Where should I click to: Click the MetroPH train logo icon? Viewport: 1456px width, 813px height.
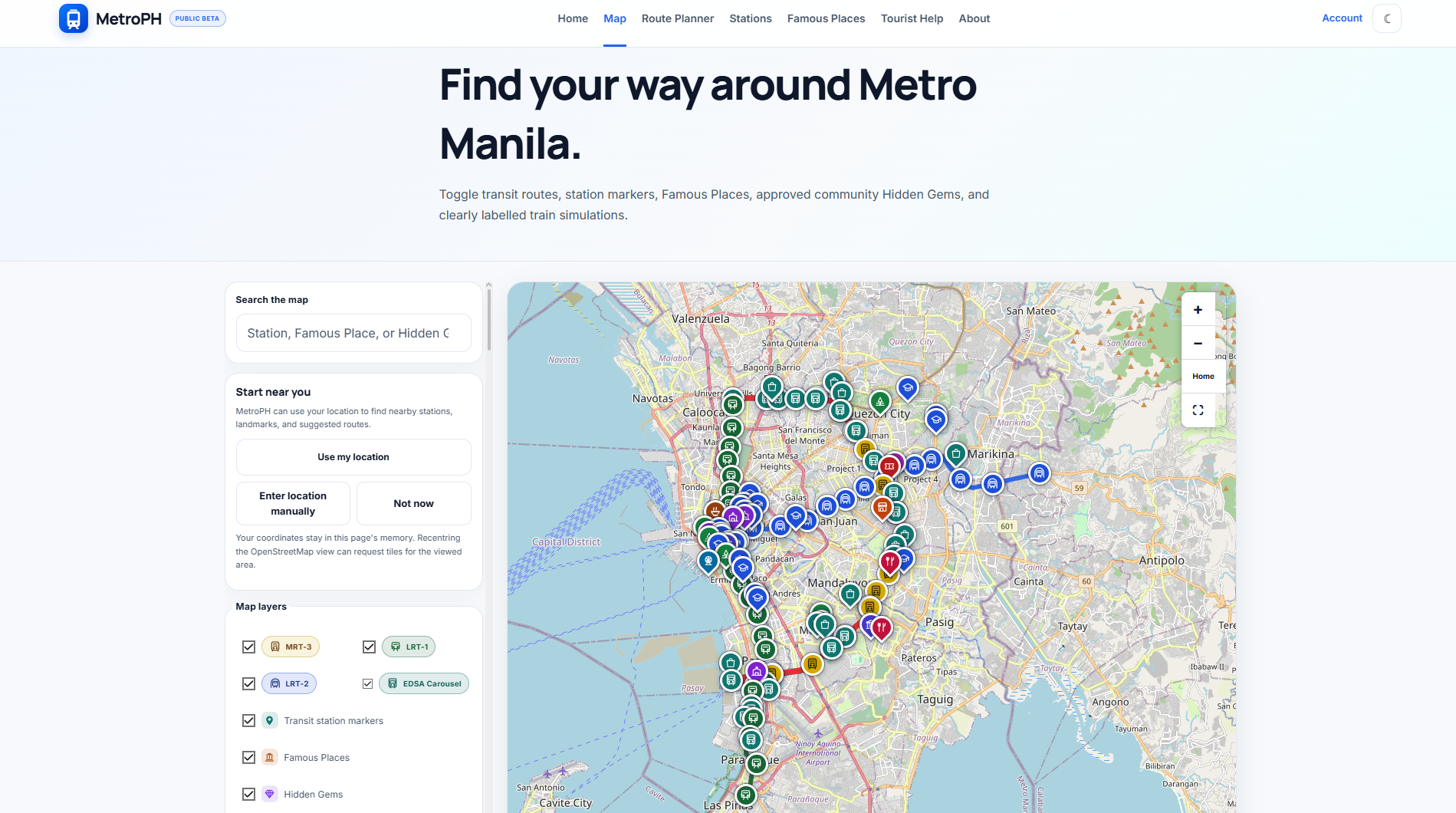pos(74,18)
